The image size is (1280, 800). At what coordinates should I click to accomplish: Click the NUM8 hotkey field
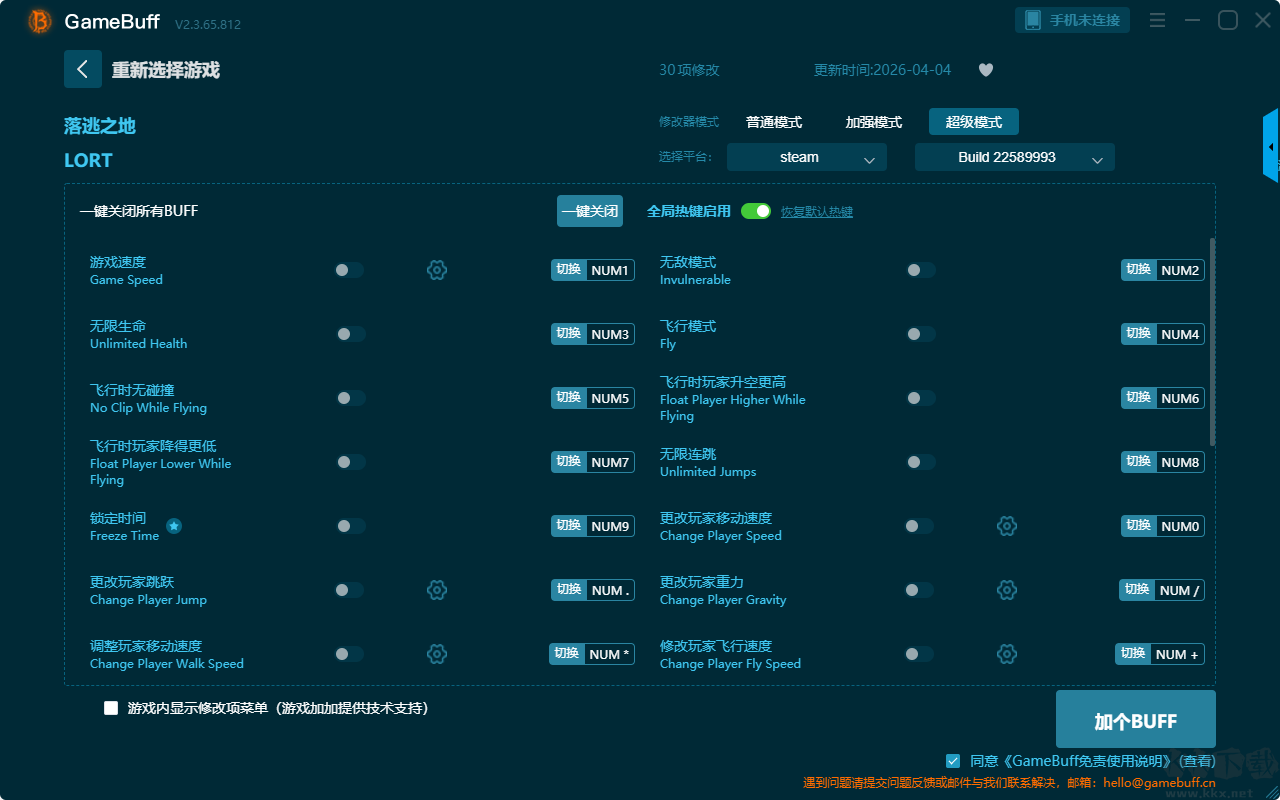pos(1180,462)
